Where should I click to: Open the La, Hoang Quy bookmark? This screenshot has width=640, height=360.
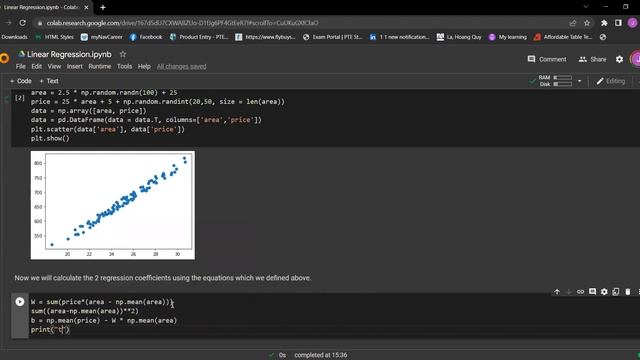pyautogui.click(x=459, y=37)
